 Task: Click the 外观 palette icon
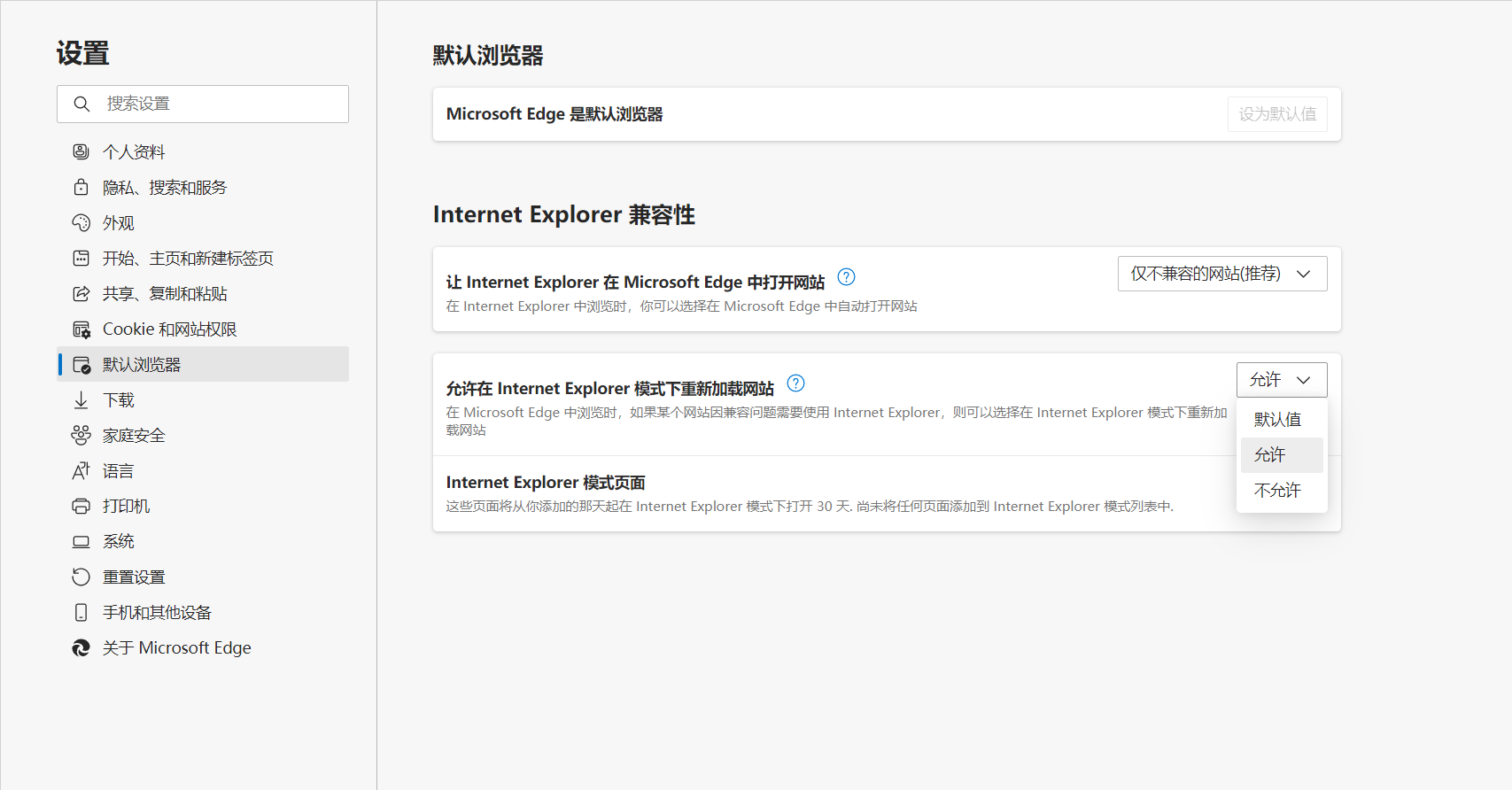coord(81,222)
